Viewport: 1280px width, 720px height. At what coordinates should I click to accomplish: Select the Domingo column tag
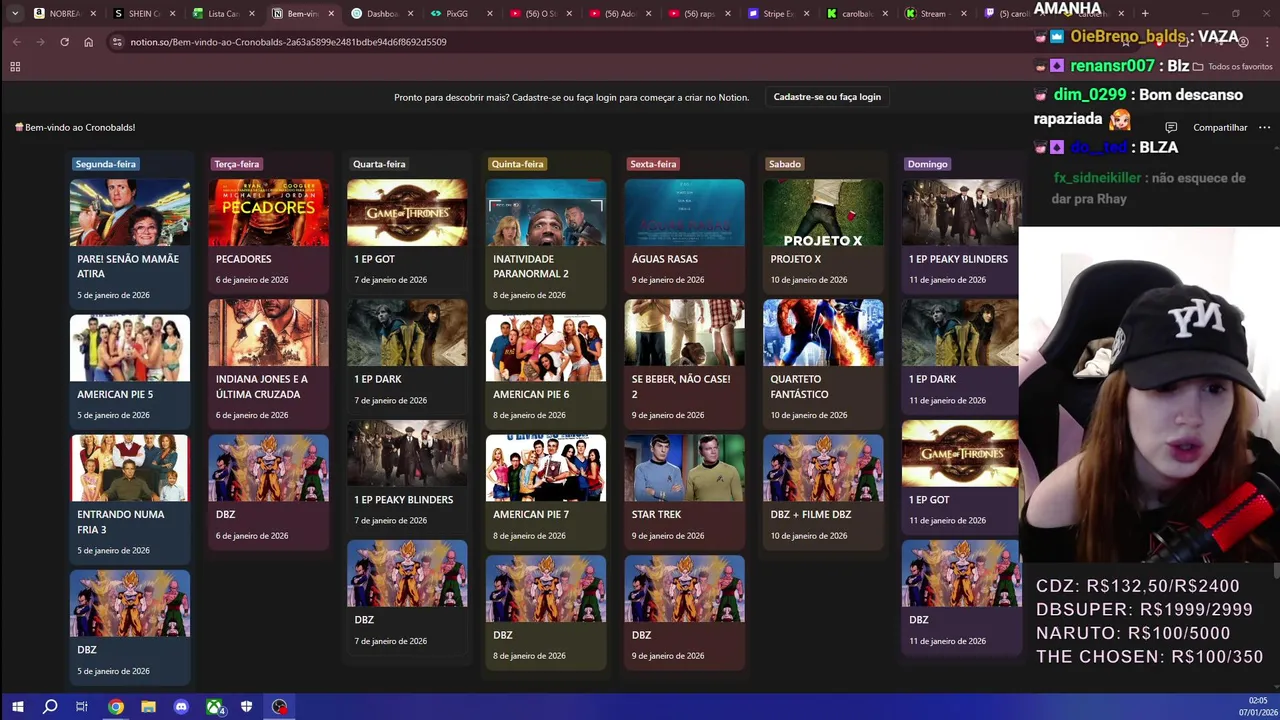point(927,164)
